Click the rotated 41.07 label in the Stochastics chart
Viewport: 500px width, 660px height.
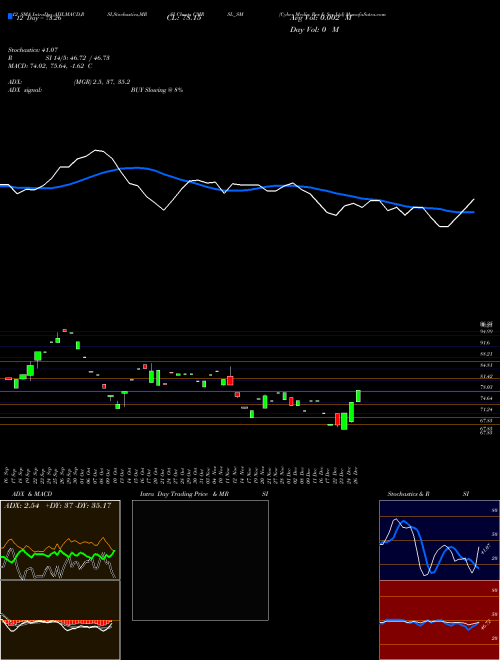click(x=486, y=549)
